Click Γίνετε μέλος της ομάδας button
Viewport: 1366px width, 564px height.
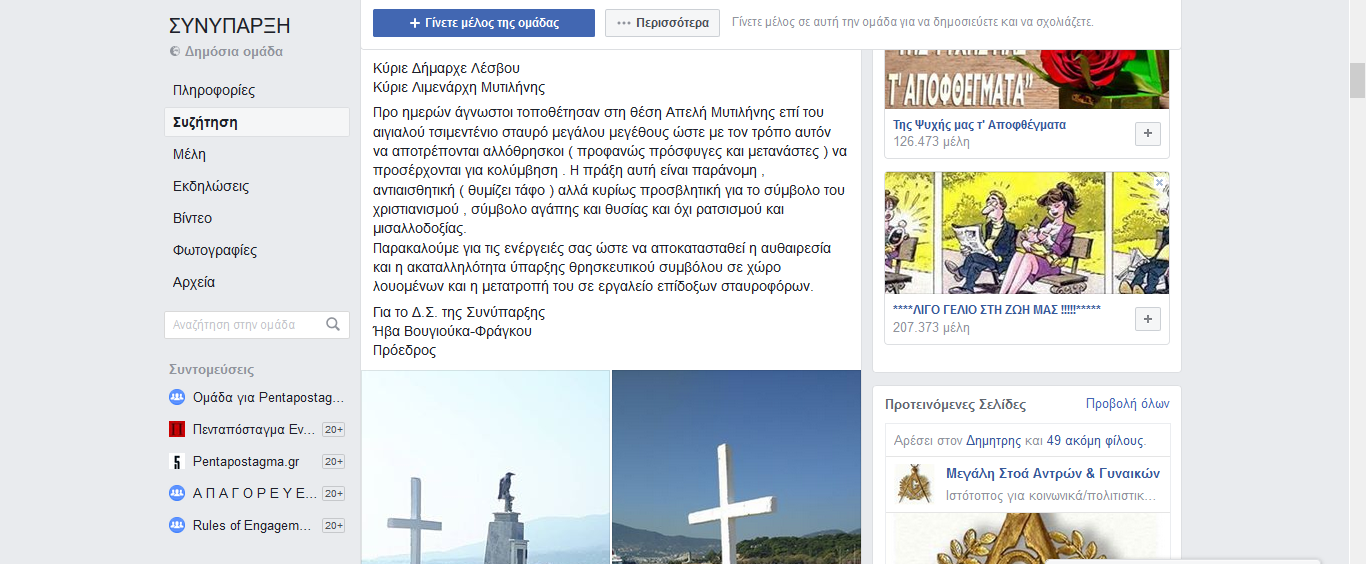tap(484, 23)
